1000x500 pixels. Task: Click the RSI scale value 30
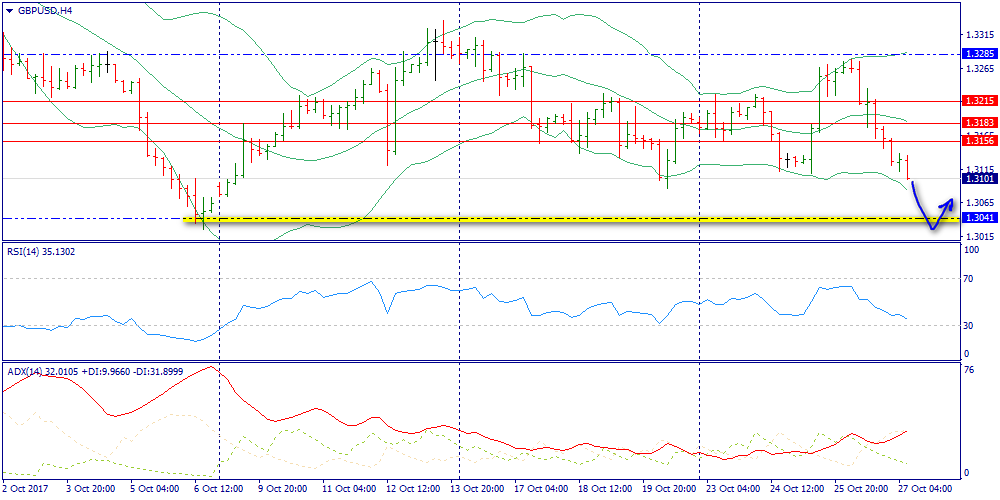(968, 325)
